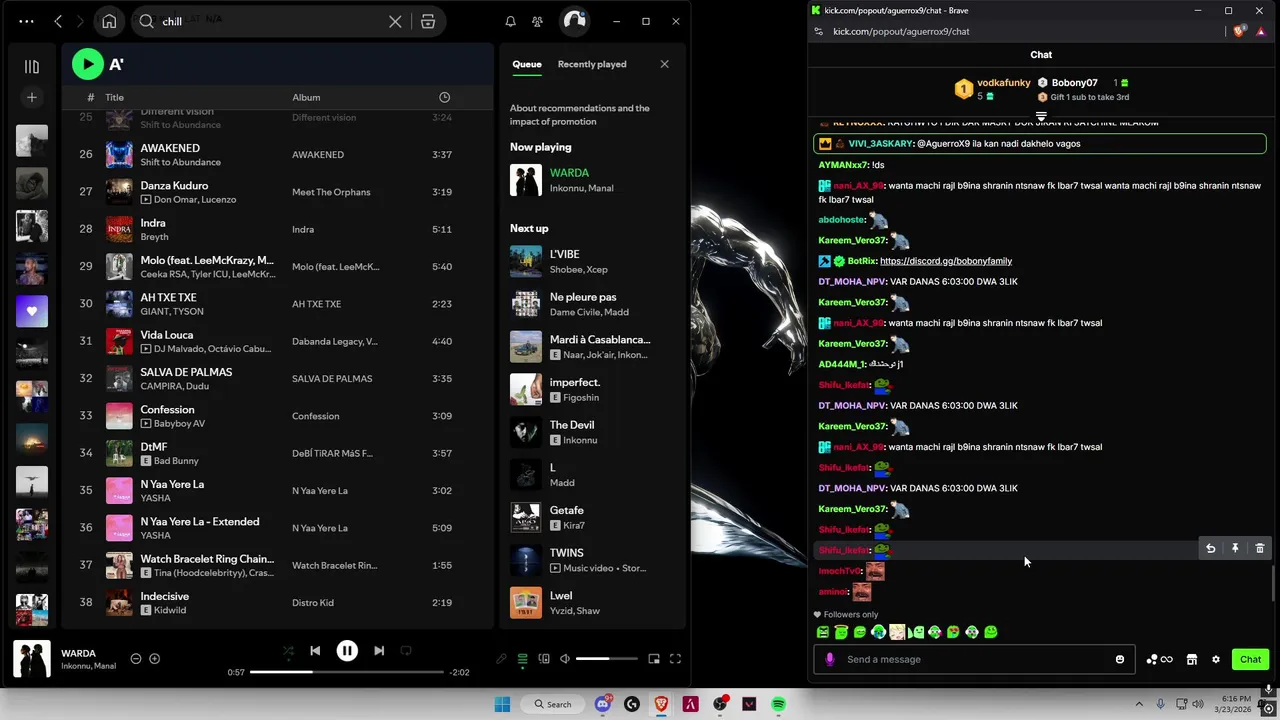Select Indecisive by Kidwild track
The image size is (1280, 720).
(x=276, y=602)
